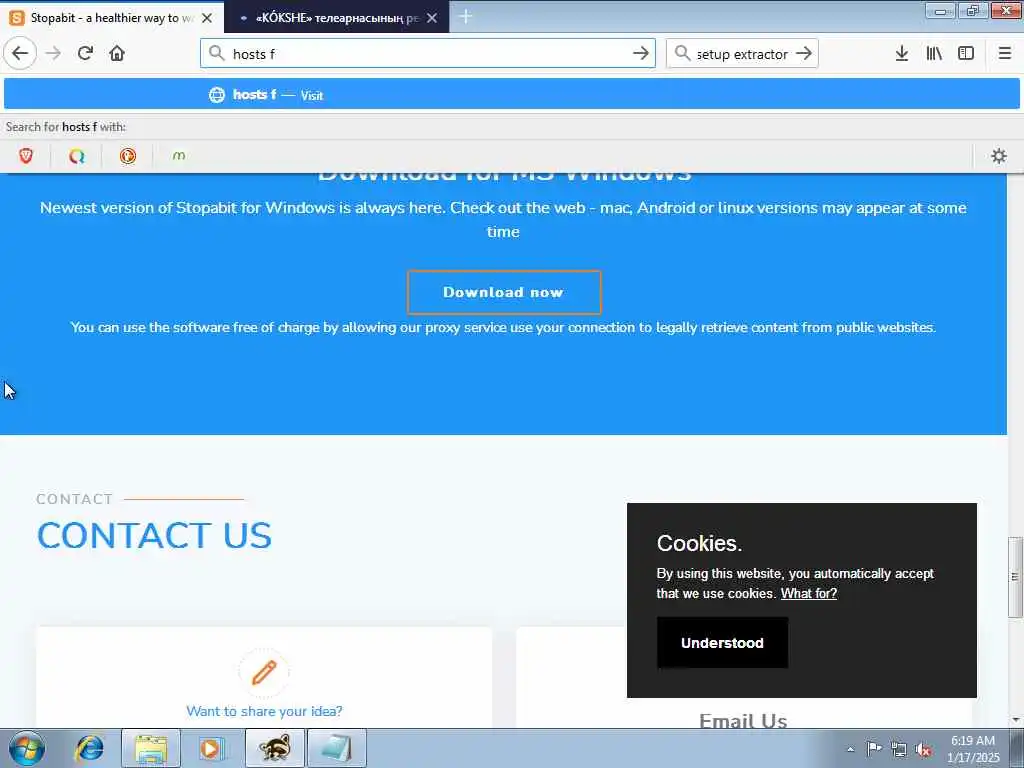Open a new browser tab
The image size is (1024, 768).
tap(466, 17)
